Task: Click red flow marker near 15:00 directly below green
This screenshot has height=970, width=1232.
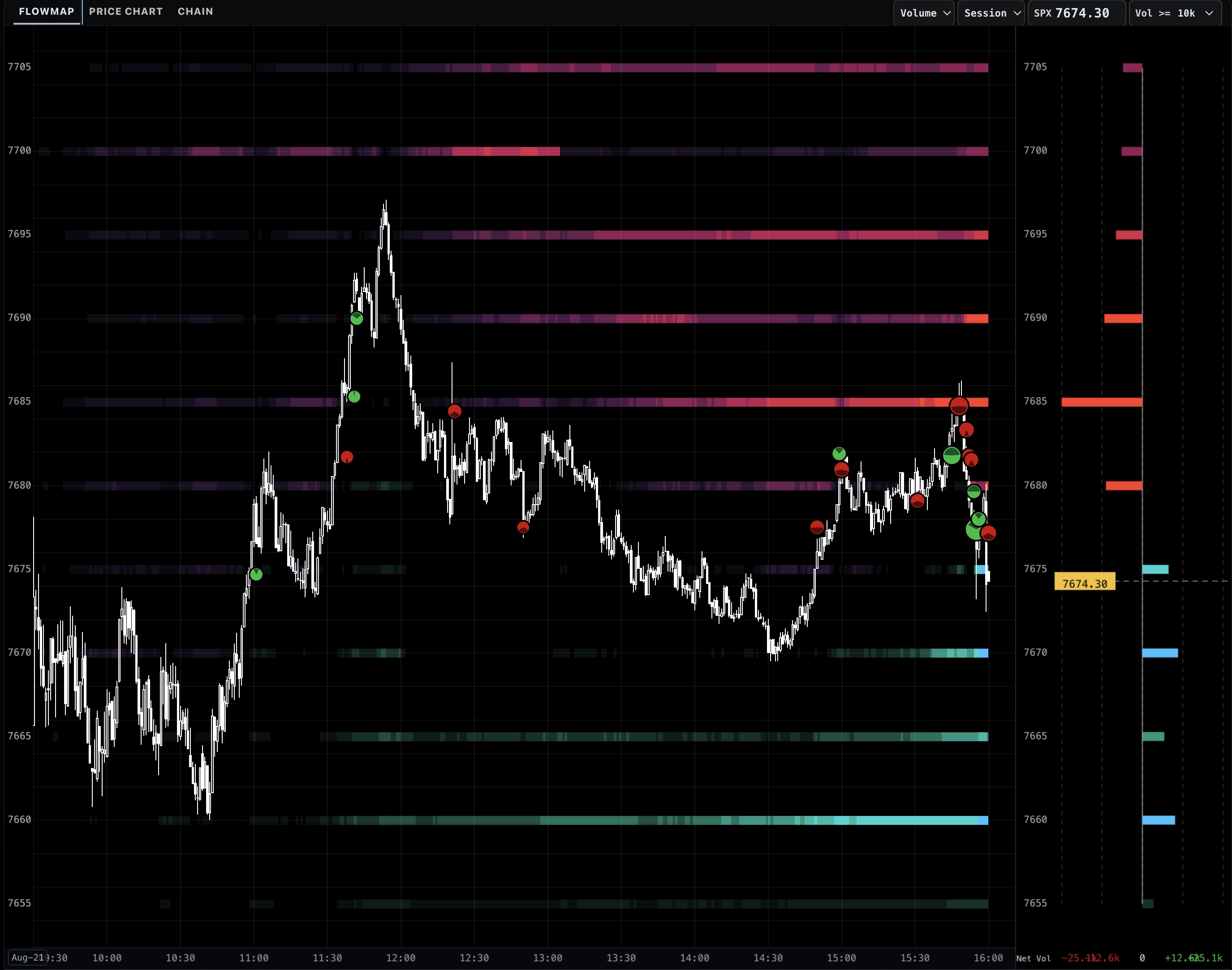Action: pyautogui.click(x=841, y=469)
